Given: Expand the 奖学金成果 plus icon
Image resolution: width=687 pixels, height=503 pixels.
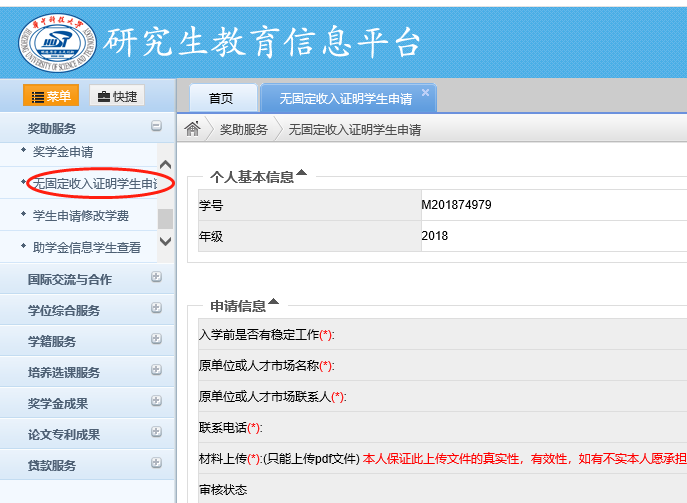Looking at the screenshot, I should (156, 403).
